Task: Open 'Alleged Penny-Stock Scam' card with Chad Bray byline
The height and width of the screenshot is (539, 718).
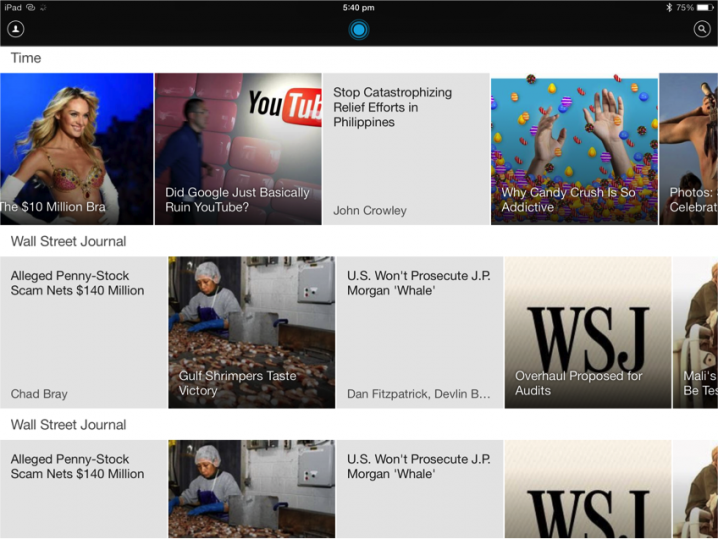Action: [83, 332]
